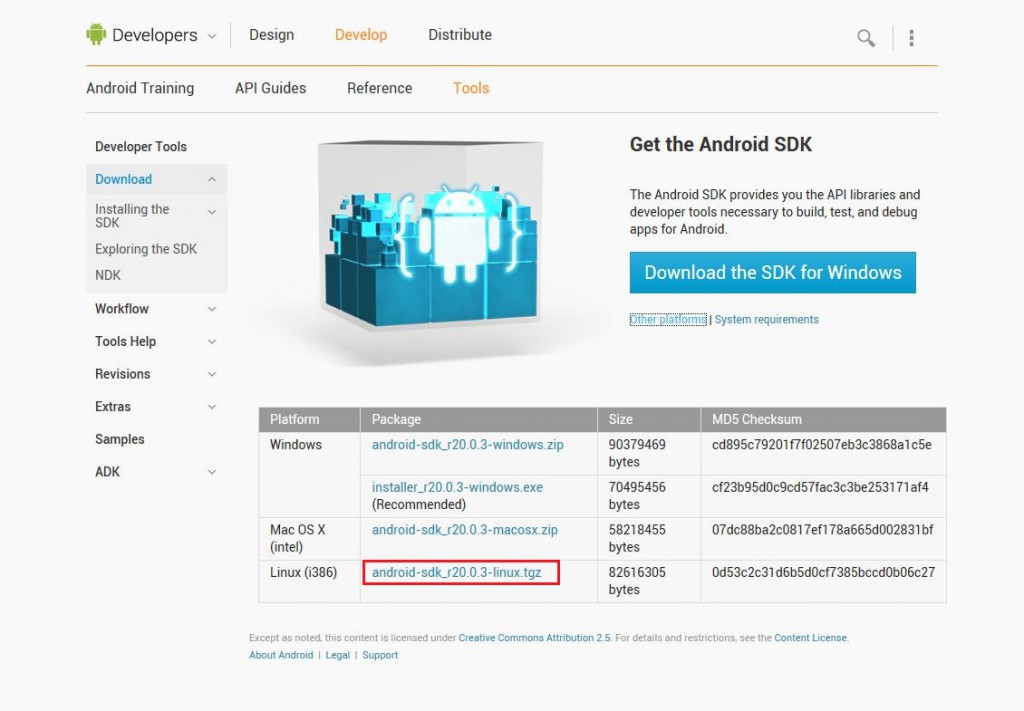This screenshot has height=711, width=1024.
Task: Open Workflow sidebar item
Action: point(122,309)
